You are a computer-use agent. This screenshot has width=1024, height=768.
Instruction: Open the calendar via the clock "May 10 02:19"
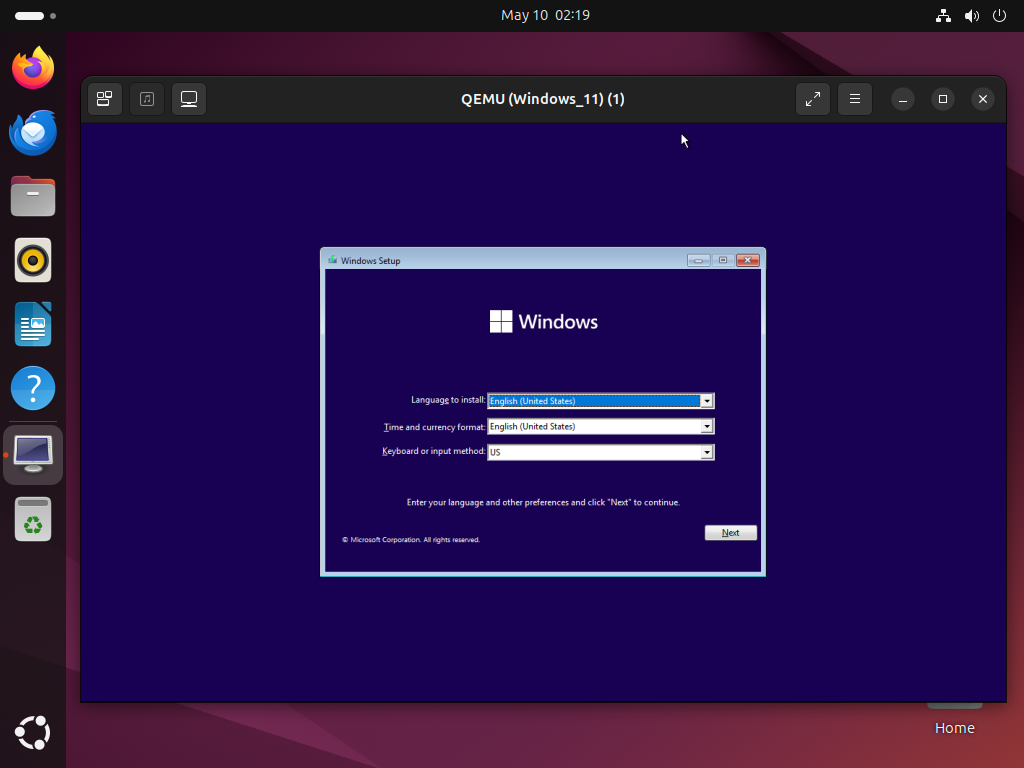545,15
